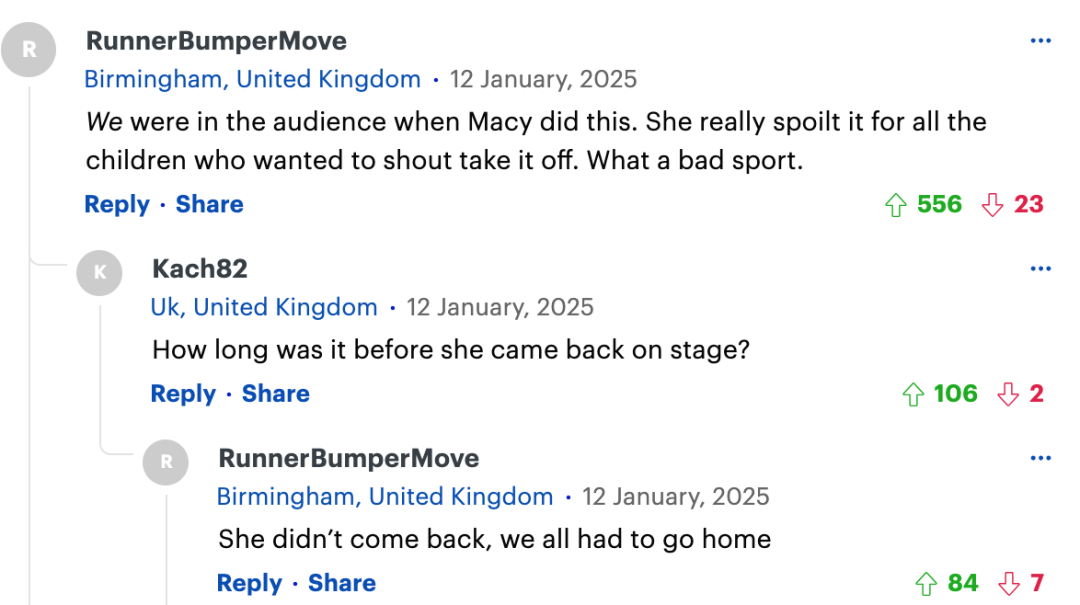The height and width of the screenshot is (605, 1080).
Task: Share Kach82's comment
Action: [276, 393]
